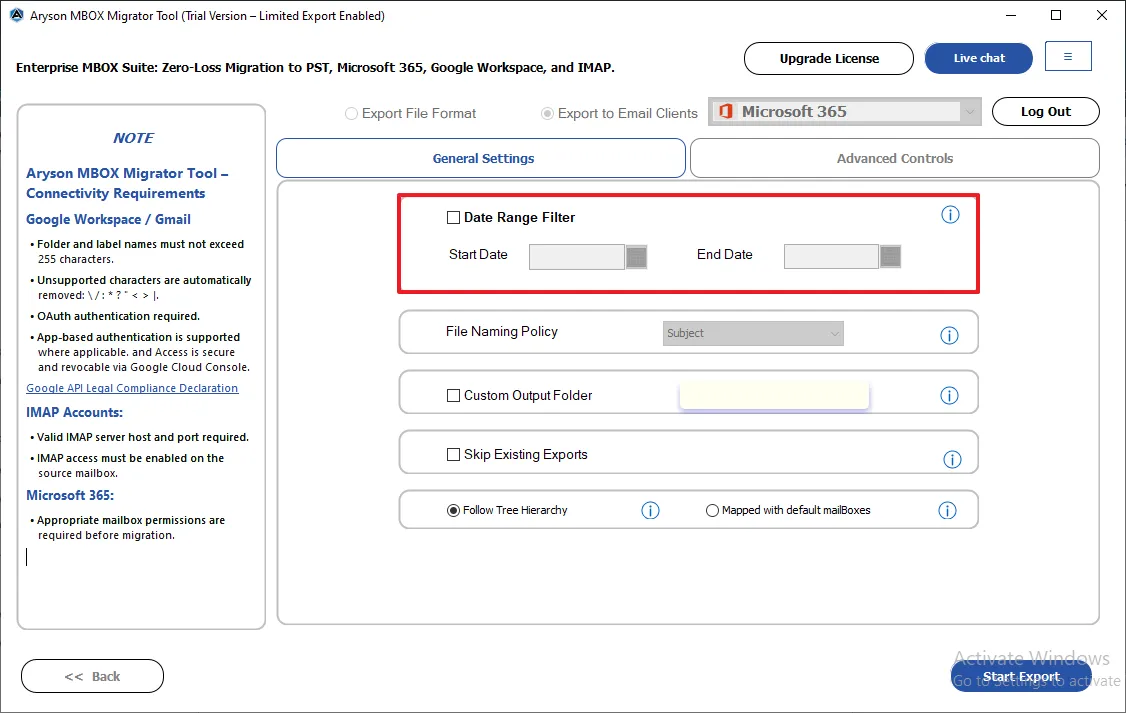This screenshot has width=1126, height=713.
Task: Click the Microsoft 365: note heading
Action: point(70,495)
